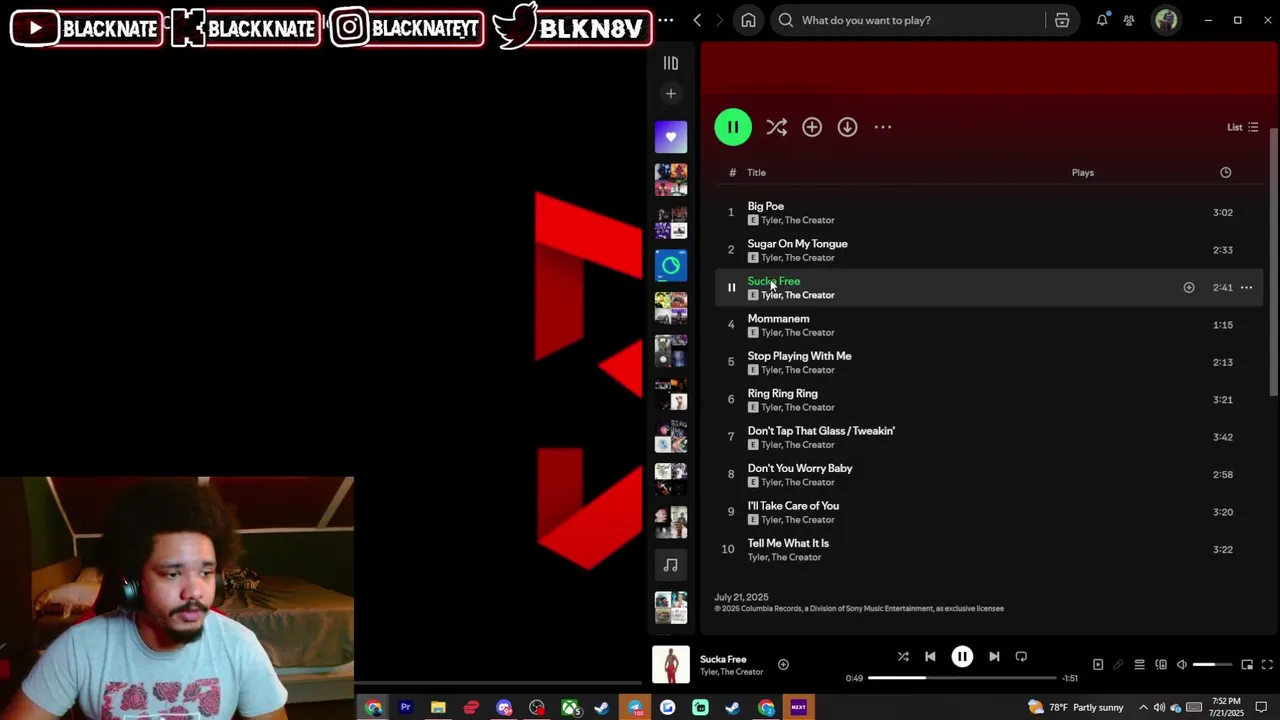This screenshot has height=720, width=1280.
Task: Sort tracks by the duration clock header
Action: point(1225,173)
